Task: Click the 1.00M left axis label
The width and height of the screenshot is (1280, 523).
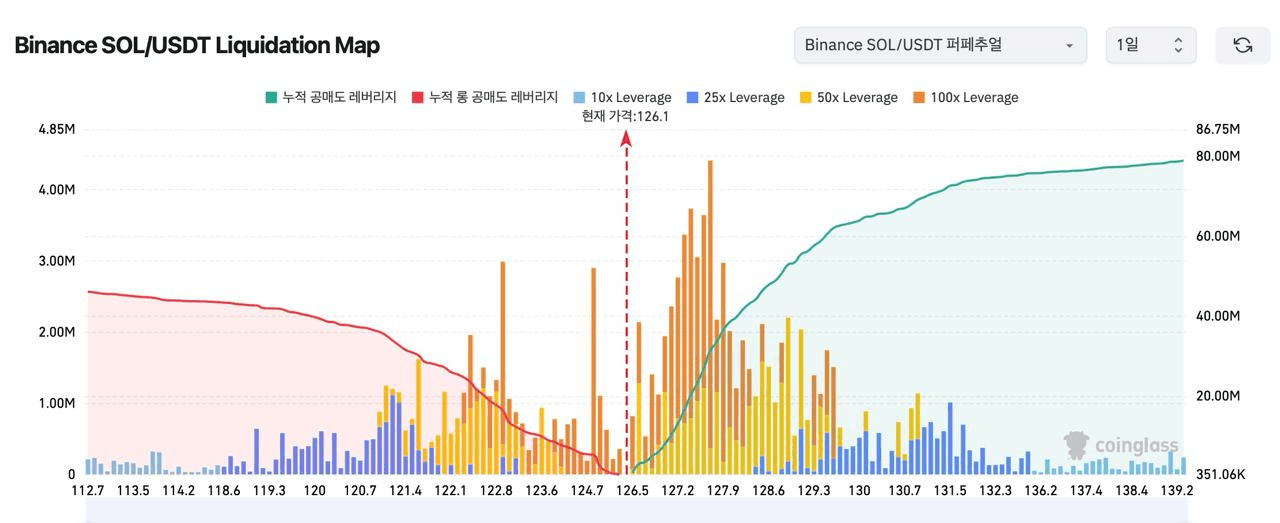Action: click(x=56, y=403)
